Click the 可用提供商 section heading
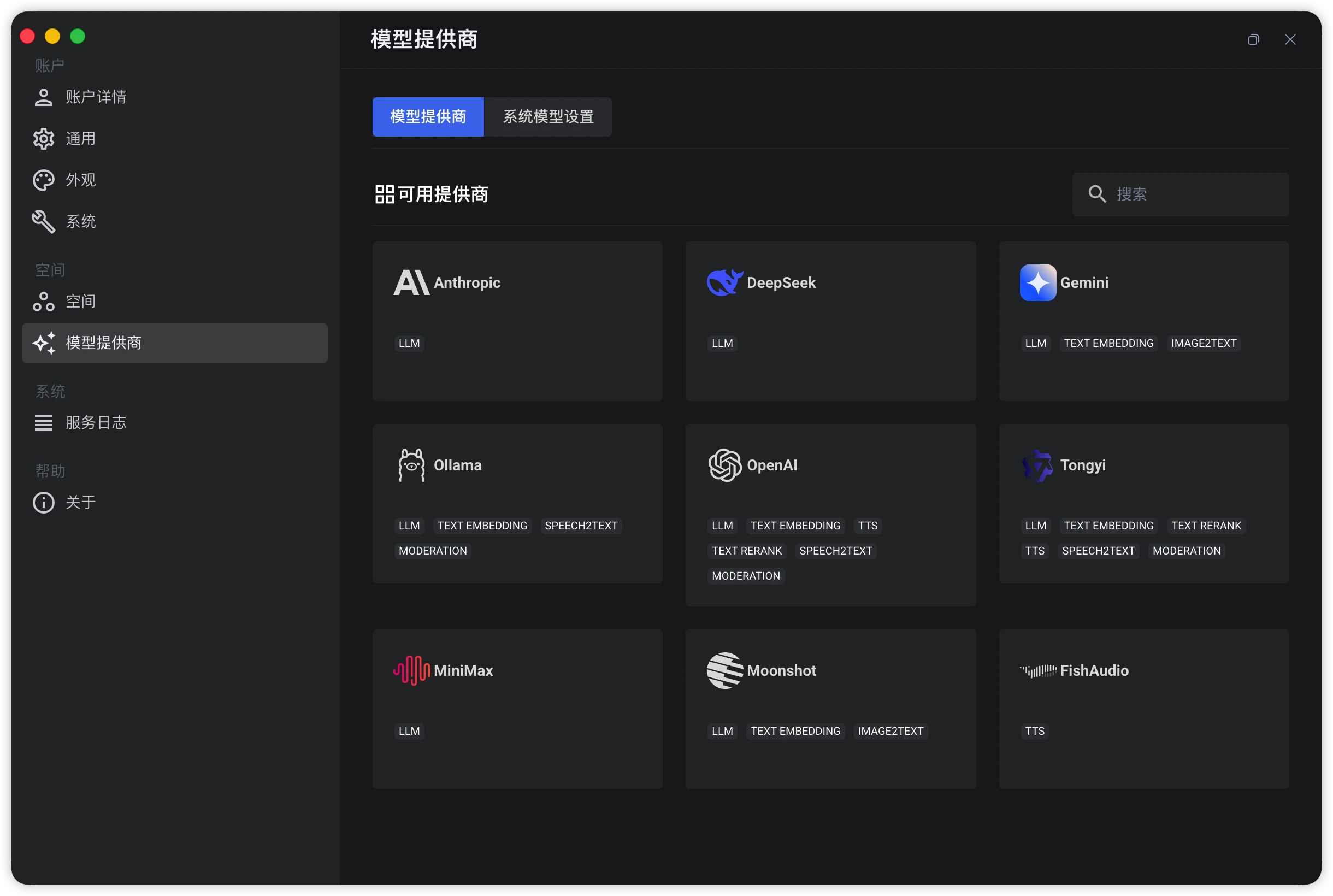The image size is (1333, 896). click(x=443, y=194)
